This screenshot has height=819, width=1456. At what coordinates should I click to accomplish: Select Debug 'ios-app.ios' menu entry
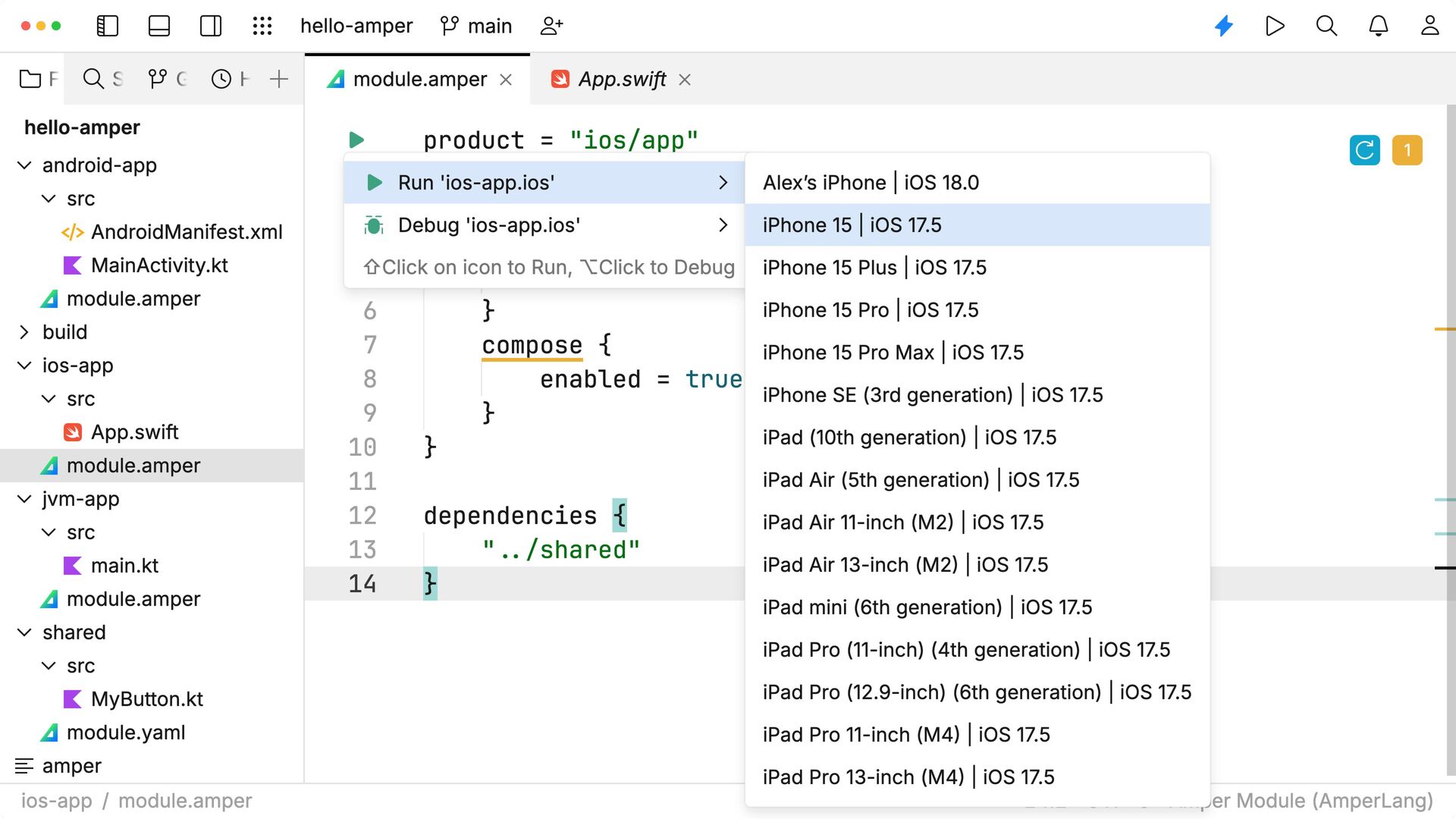click(x=544, y=225)
